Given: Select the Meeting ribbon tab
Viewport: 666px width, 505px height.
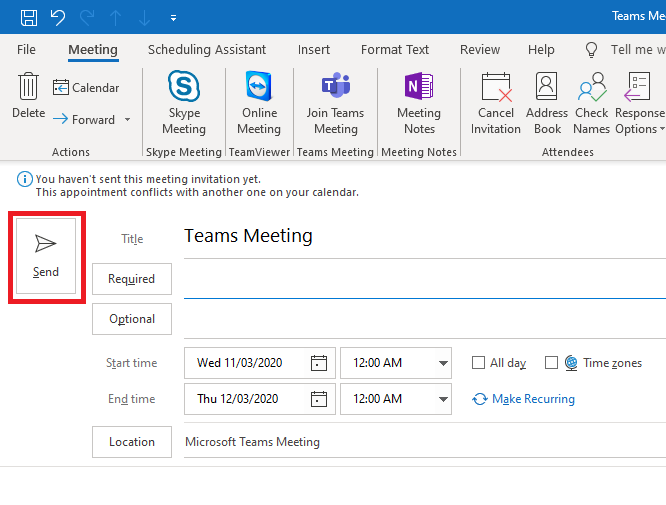Looking at the screenshot, I should (x=93, y=50).
